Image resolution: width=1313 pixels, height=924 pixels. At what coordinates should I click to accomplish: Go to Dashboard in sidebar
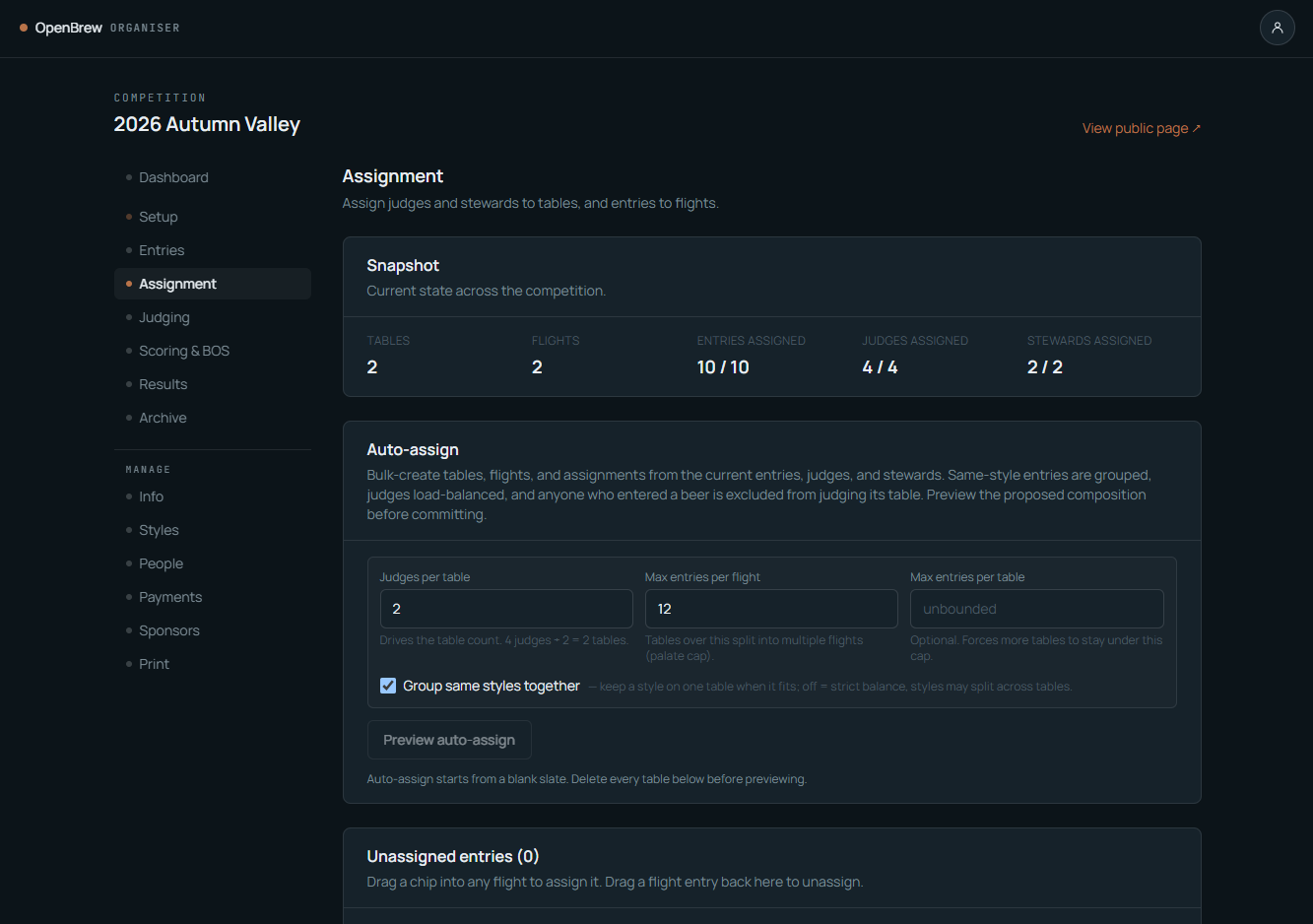point(213,177)
